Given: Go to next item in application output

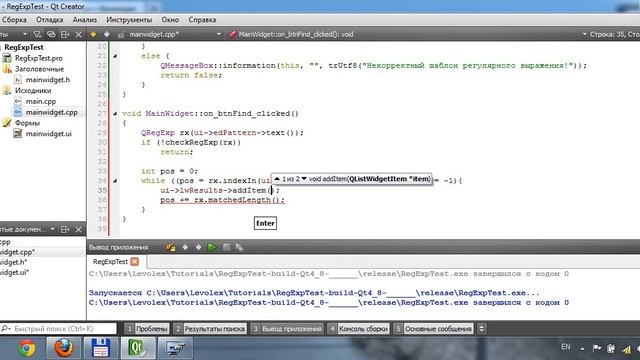Looking at the screenshot, I should click(x=199, y=247).
